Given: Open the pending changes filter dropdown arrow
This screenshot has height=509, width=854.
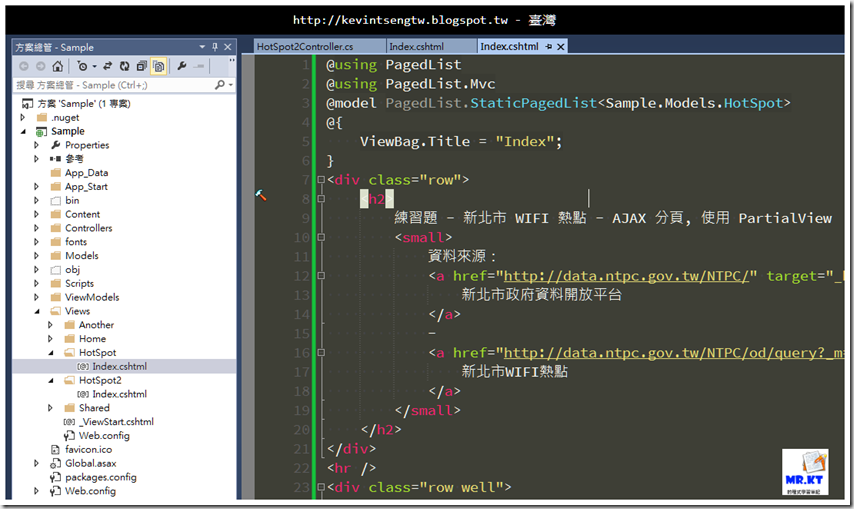Looking at the screenshot, I should 94,67.
